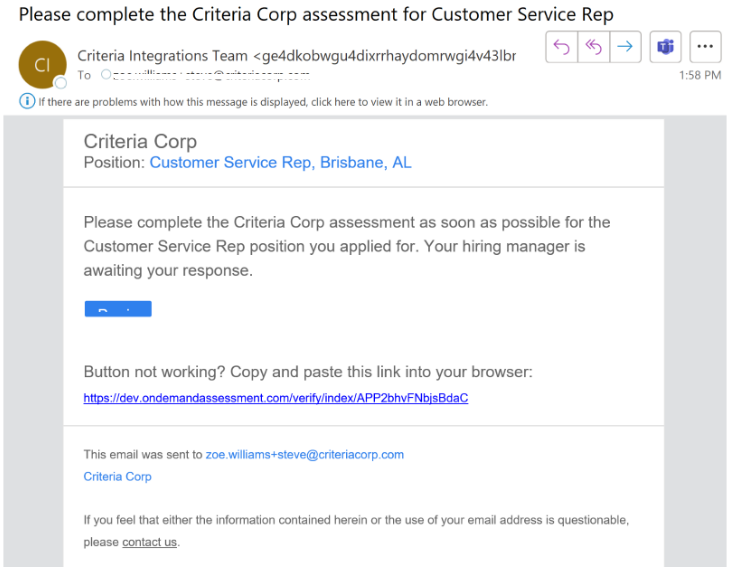
Task: Click the 1:58 PM received timestamp
Action: pyautogui.click(x=699, y=75)
